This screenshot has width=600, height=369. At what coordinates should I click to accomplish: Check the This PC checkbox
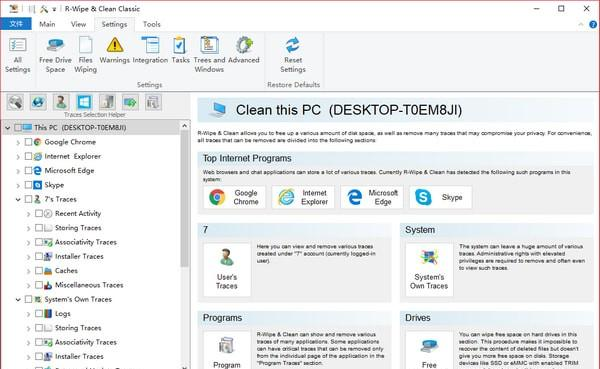(18, 127)
